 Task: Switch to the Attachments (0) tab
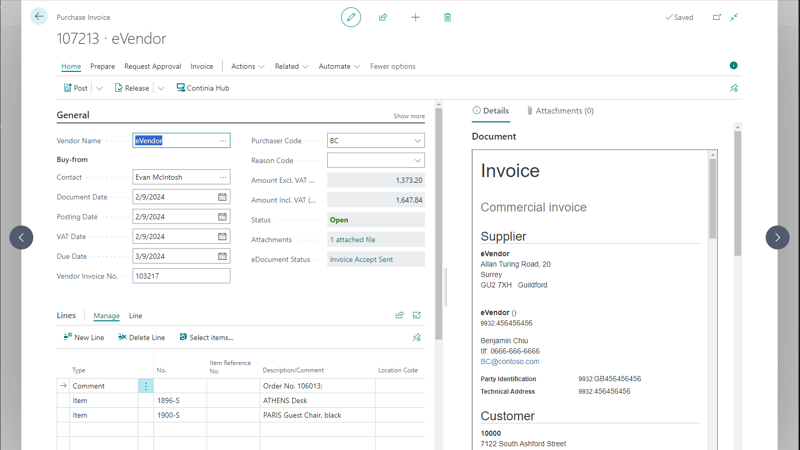click(560, 111)
